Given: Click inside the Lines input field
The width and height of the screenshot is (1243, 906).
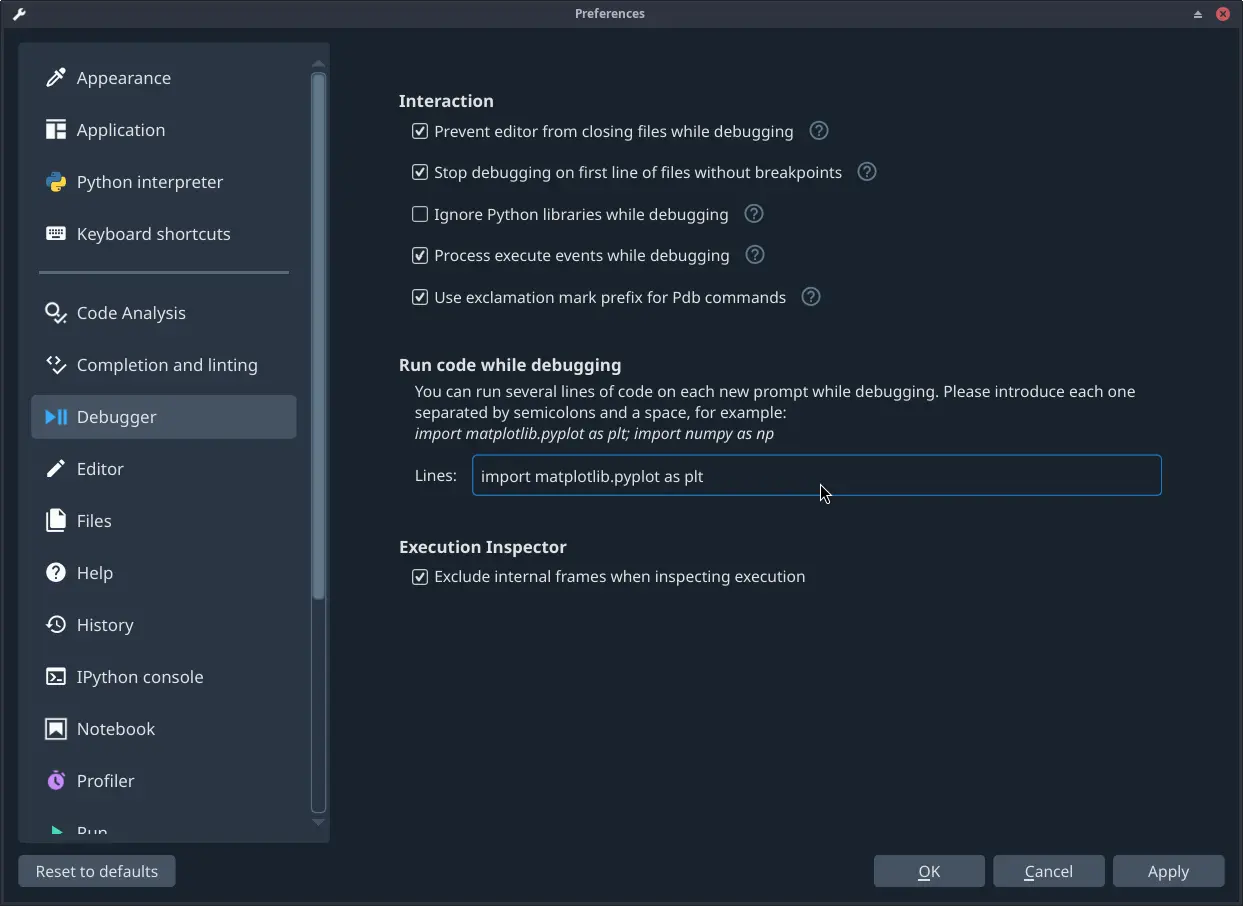Looking at the screenshot, I should 817,475.
